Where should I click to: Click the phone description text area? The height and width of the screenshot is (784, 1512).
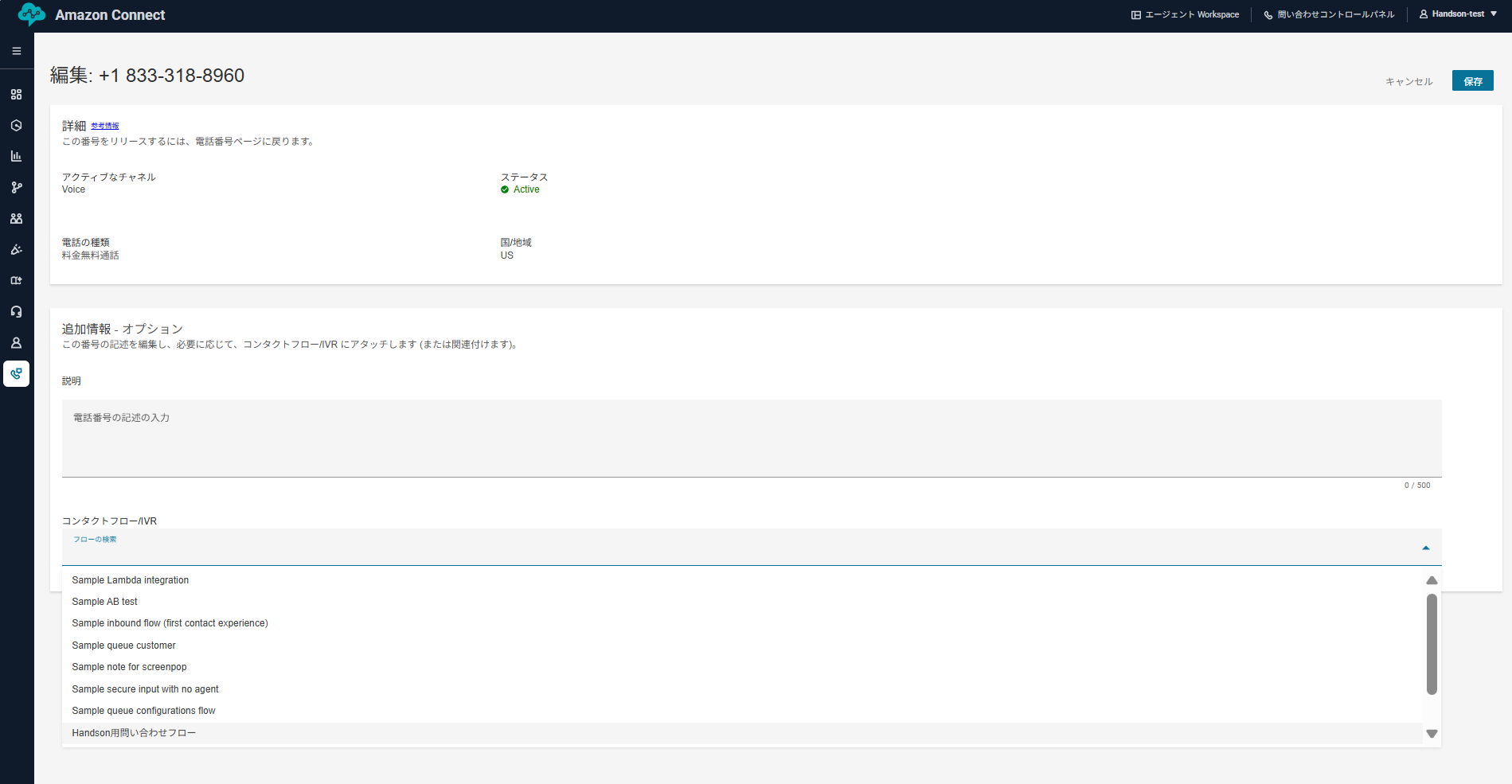(x=752, y=439)
